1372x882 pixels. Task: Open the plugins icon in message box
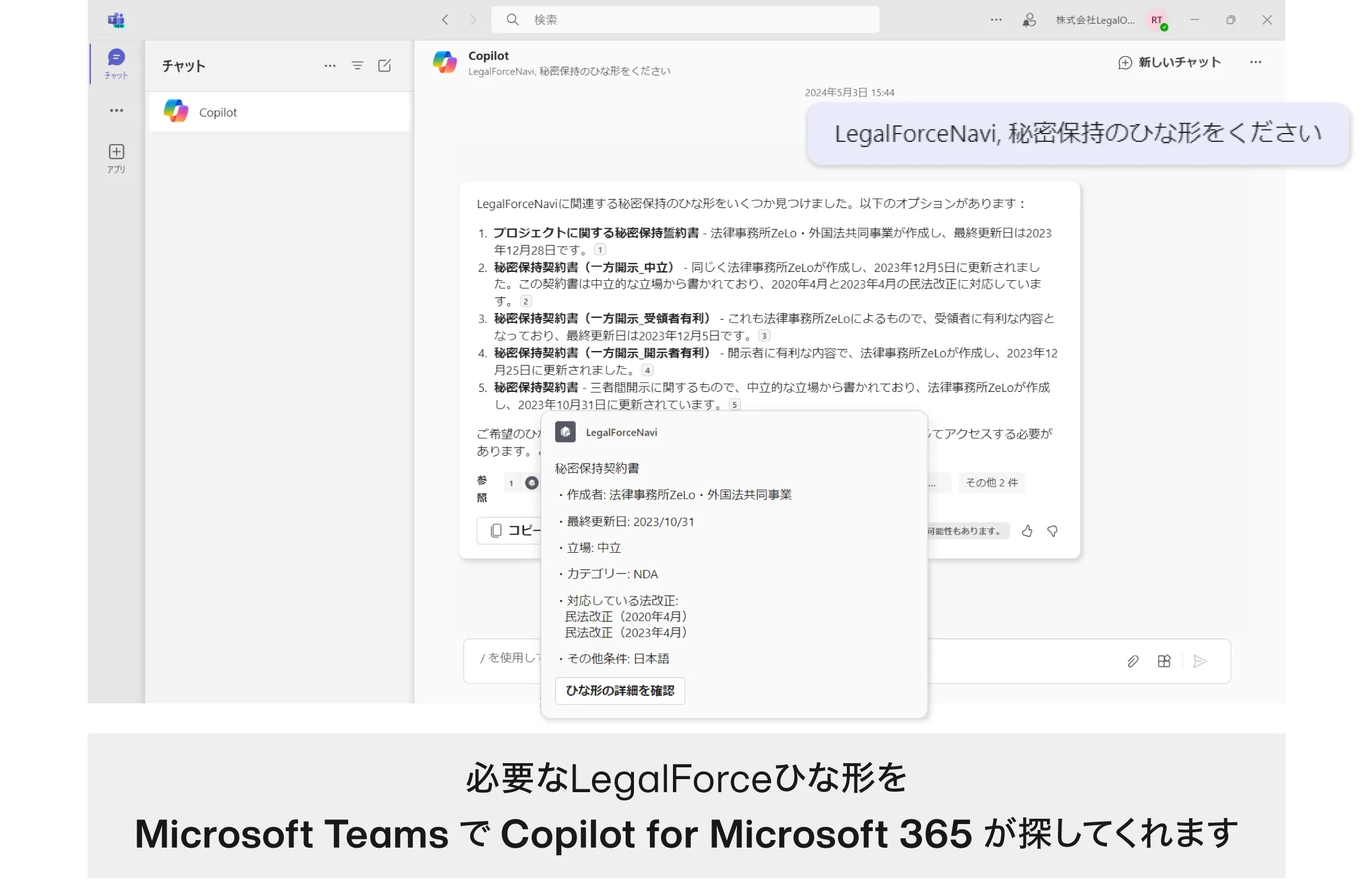click(x=1164, y=661)
